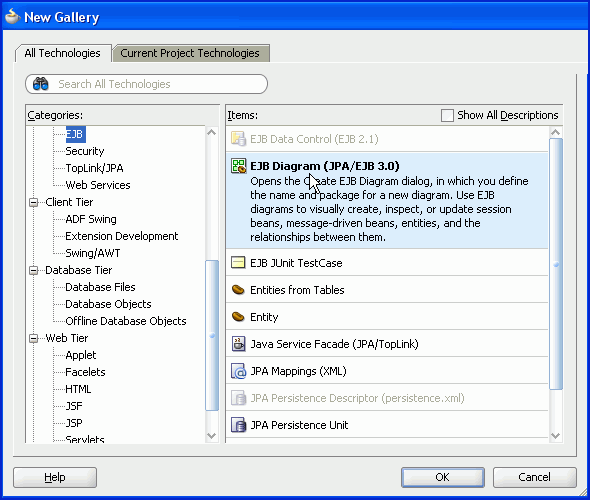Select the Offline Database Objects category
590x500 pixels.
(x=126, y=321)
